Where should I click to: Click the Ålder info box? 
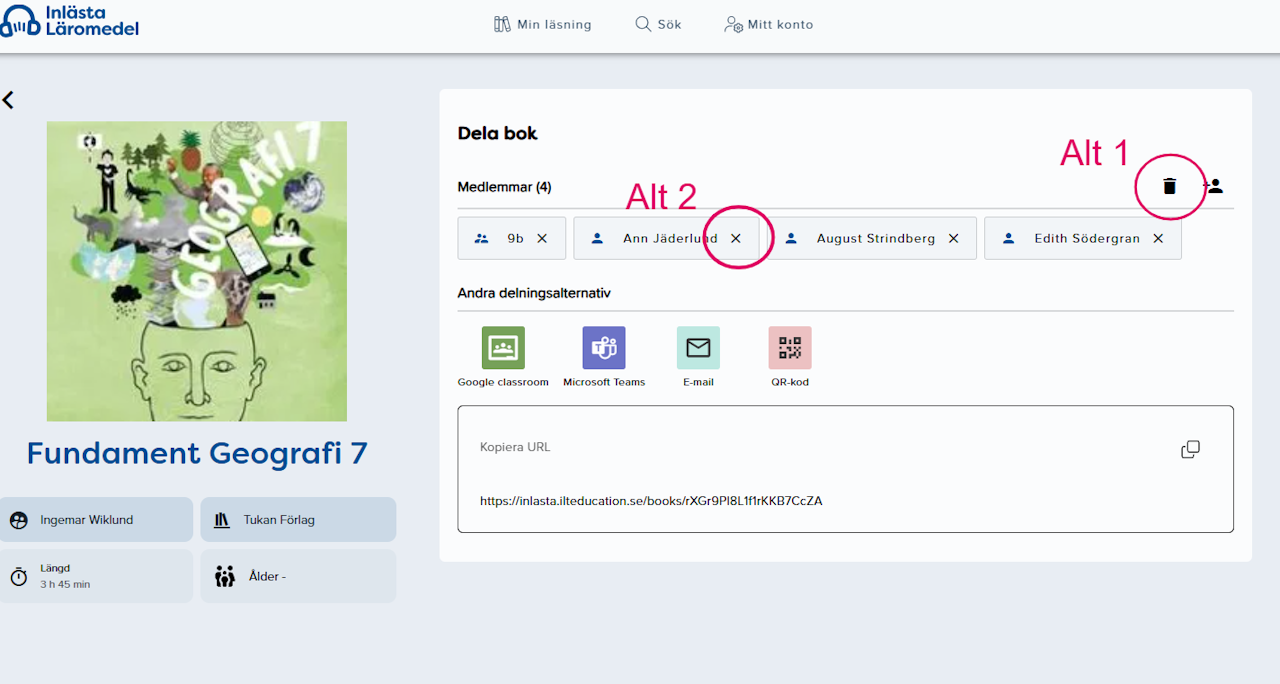[298, 576]
